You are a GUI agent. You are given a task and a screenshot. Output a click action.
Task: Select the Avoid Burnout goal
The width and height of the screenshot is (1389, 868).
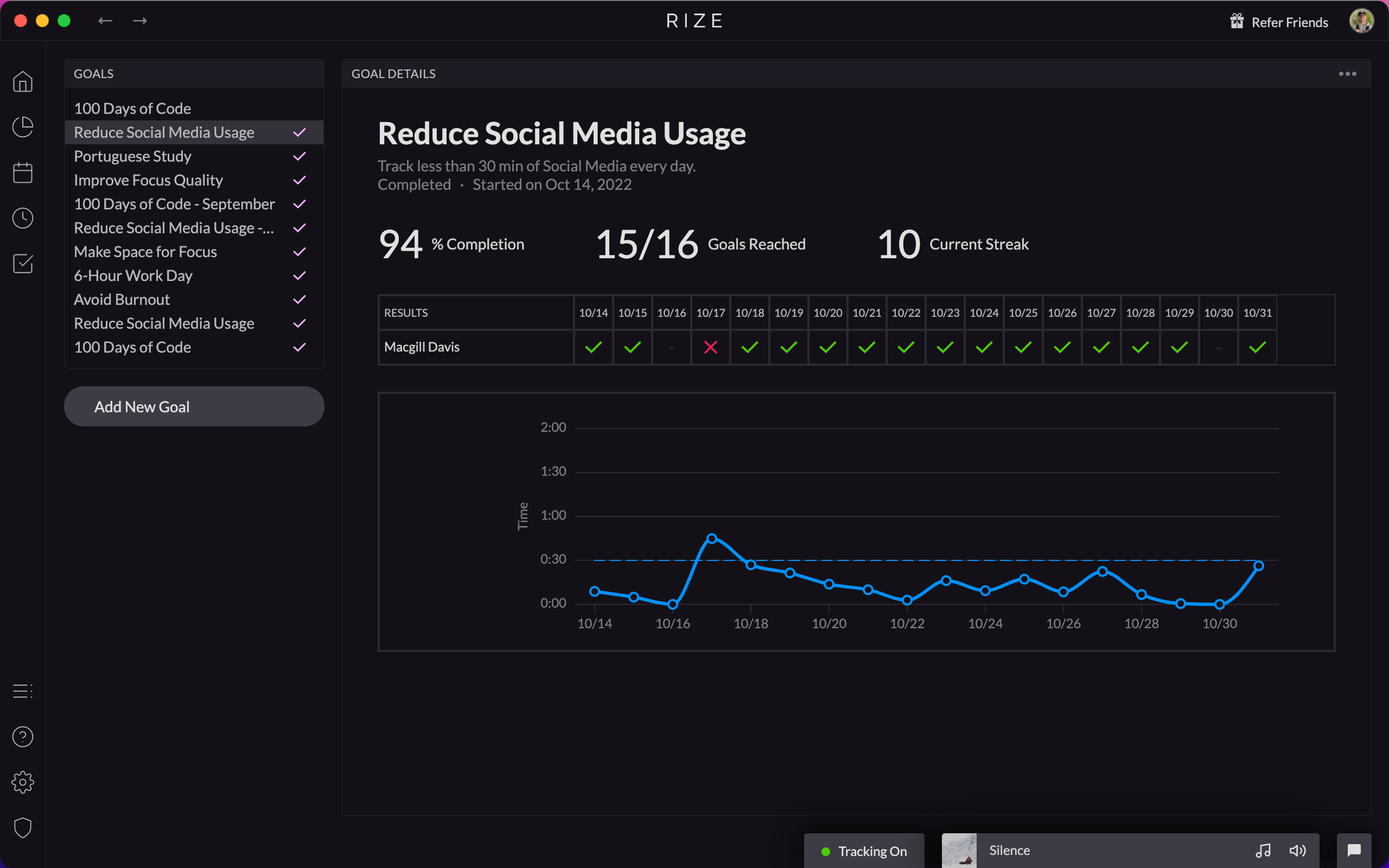(194, 299)
